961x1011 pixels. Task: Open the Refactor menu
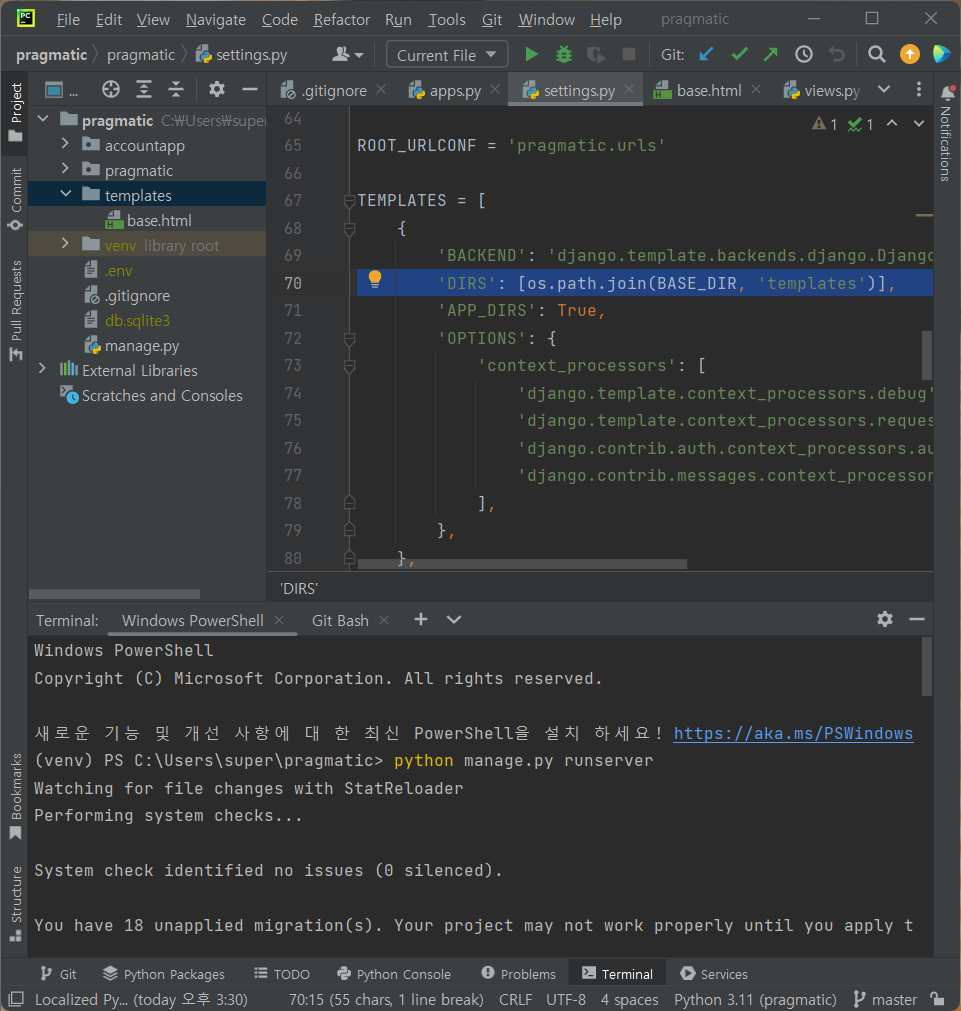click(342, 19)
